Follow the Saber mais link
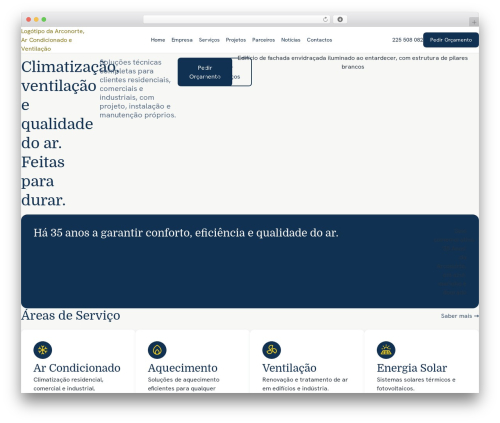This screenshot has height=423, width=500. click(460, 316)
